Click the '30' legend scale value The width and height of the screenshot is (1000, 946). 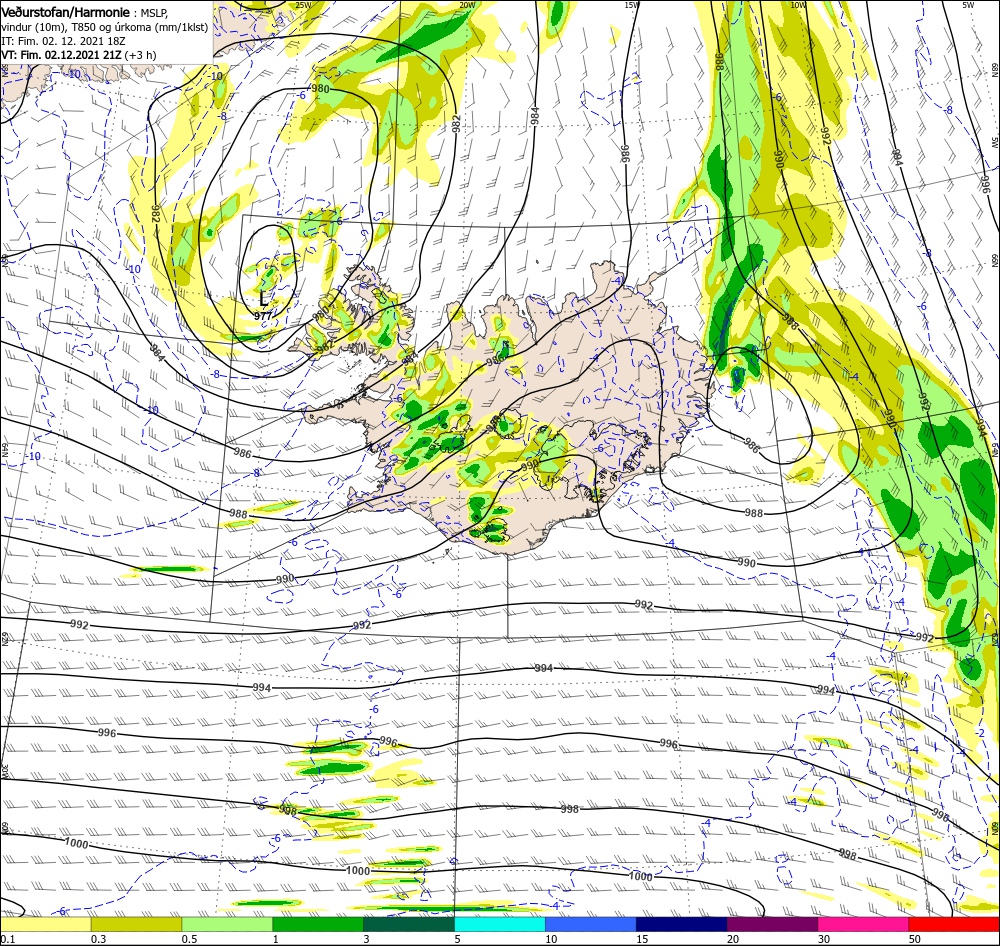click(824, 938)
